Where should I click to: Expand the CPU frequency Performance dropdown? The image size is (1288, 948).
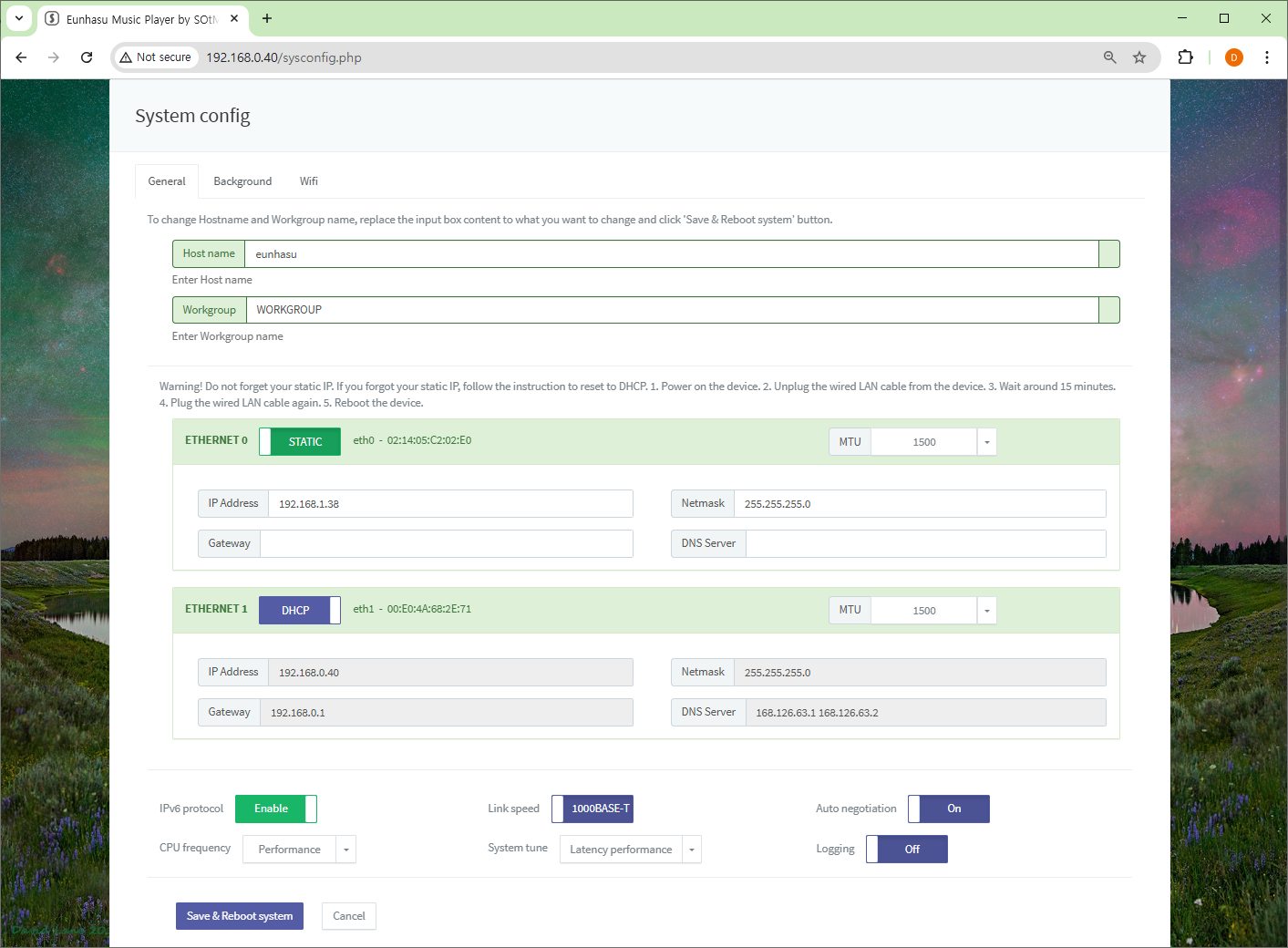pyautogui.click(x=345, y=850)
